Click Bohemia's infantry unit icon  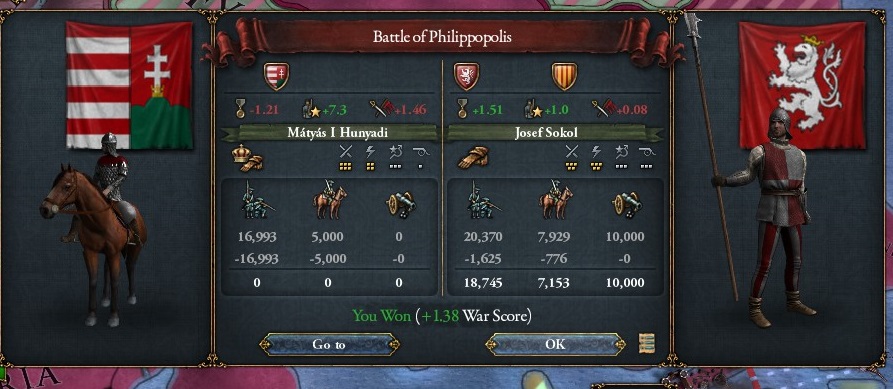[x=484, y=200]
